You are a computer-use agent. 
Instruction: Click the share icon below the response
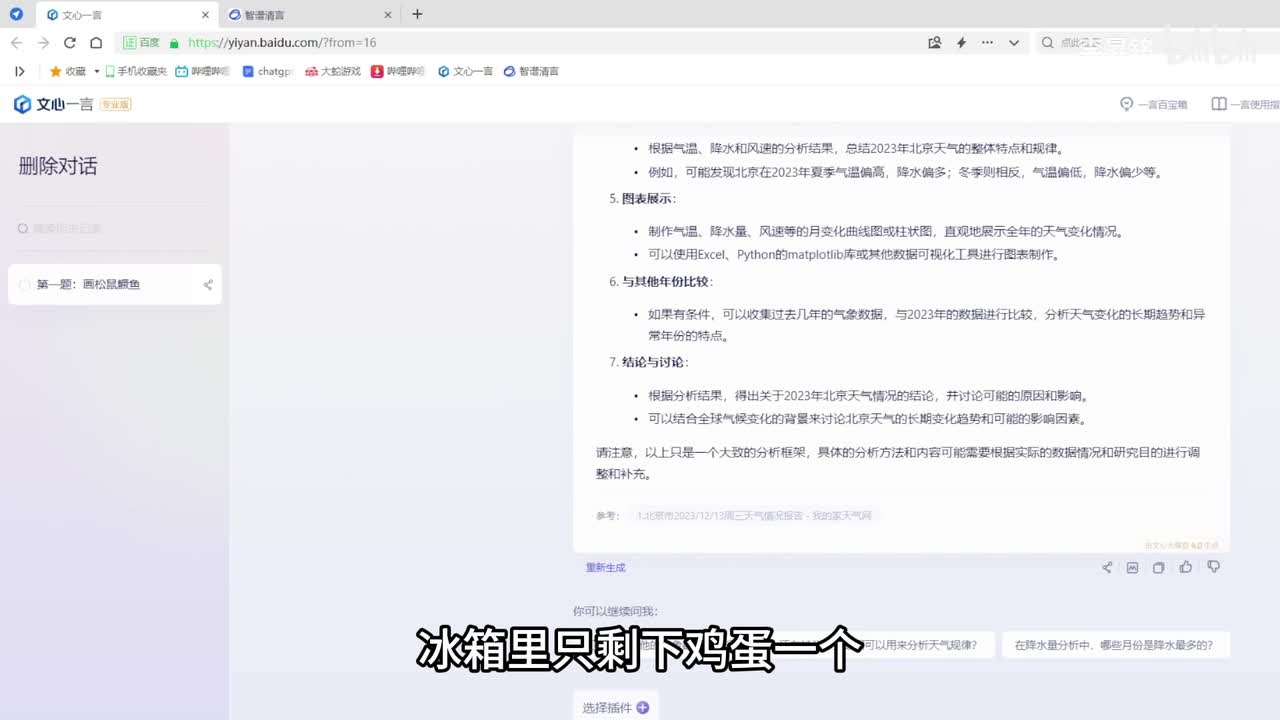tap(1107, 568)
